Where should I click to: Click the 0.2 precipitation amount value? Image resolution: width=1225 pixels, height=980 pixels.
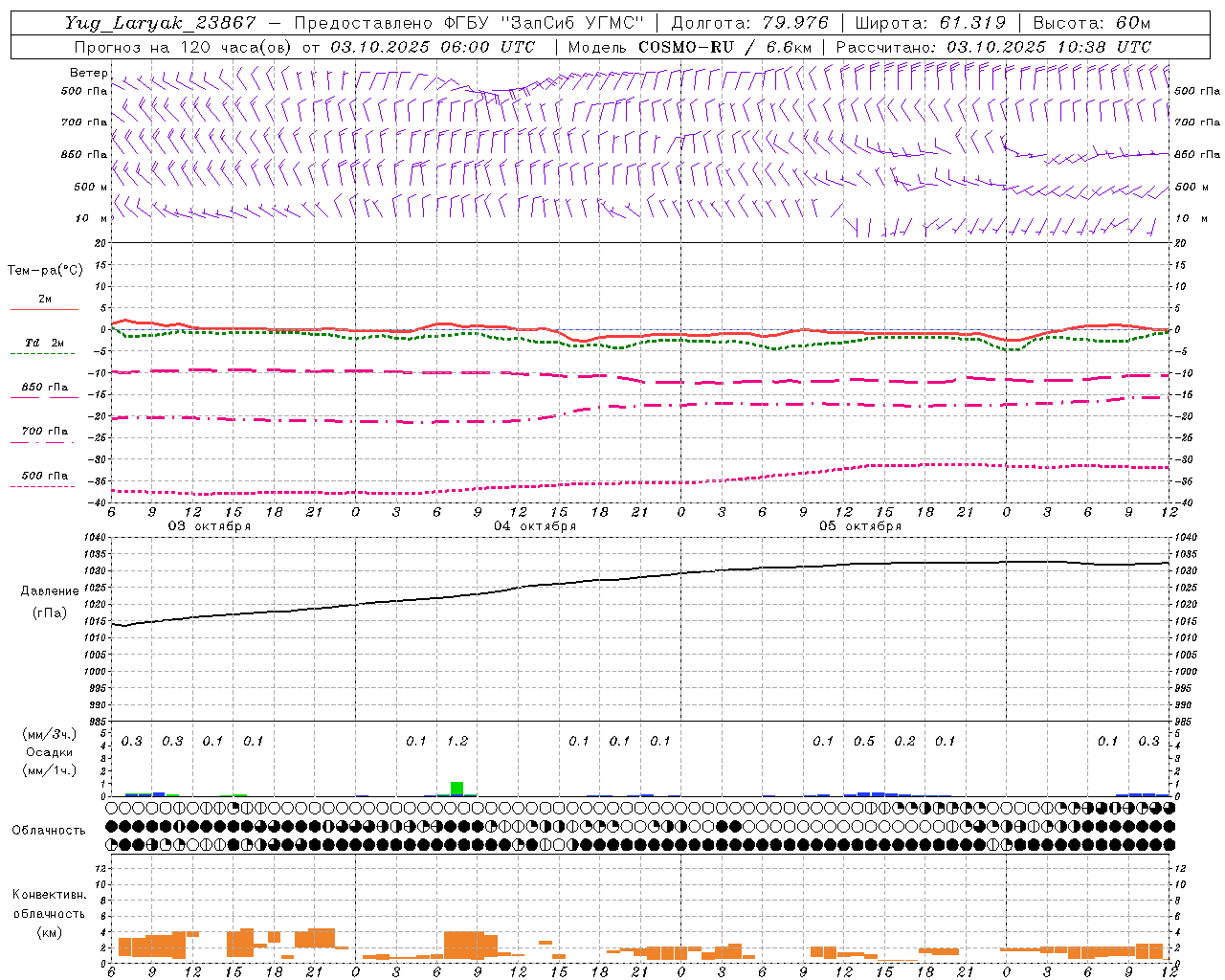pos(904,741)
